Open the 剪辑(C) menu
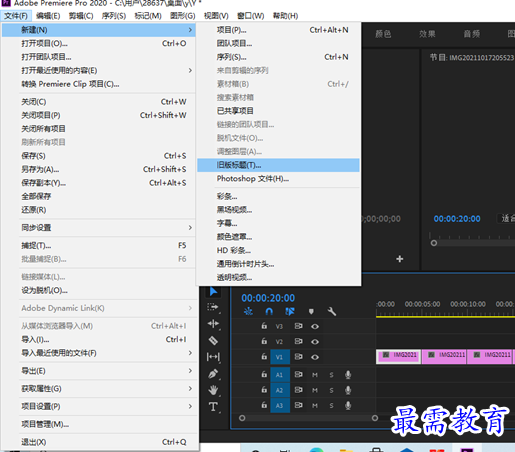 (x=81, y=16)
